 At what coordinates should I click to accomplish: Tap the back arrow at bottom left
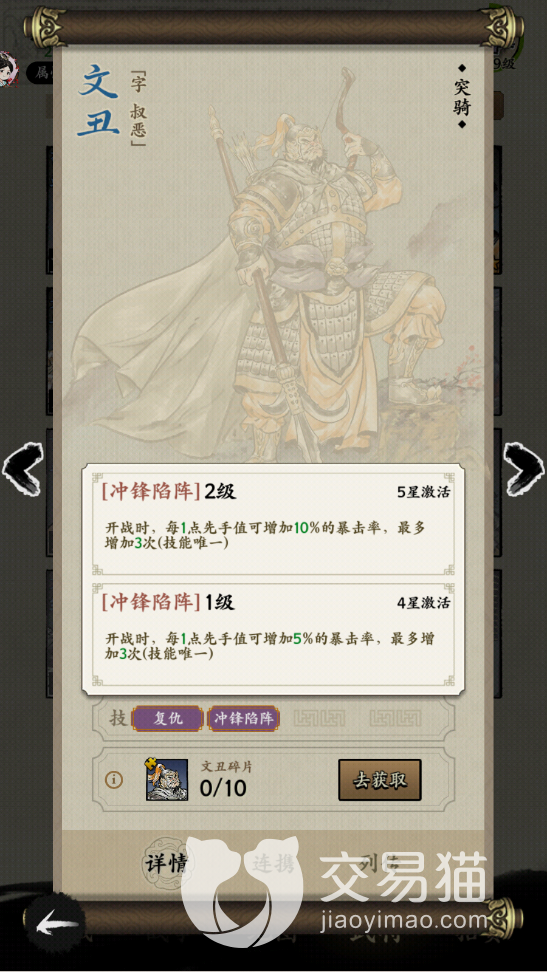click(56, 924)
